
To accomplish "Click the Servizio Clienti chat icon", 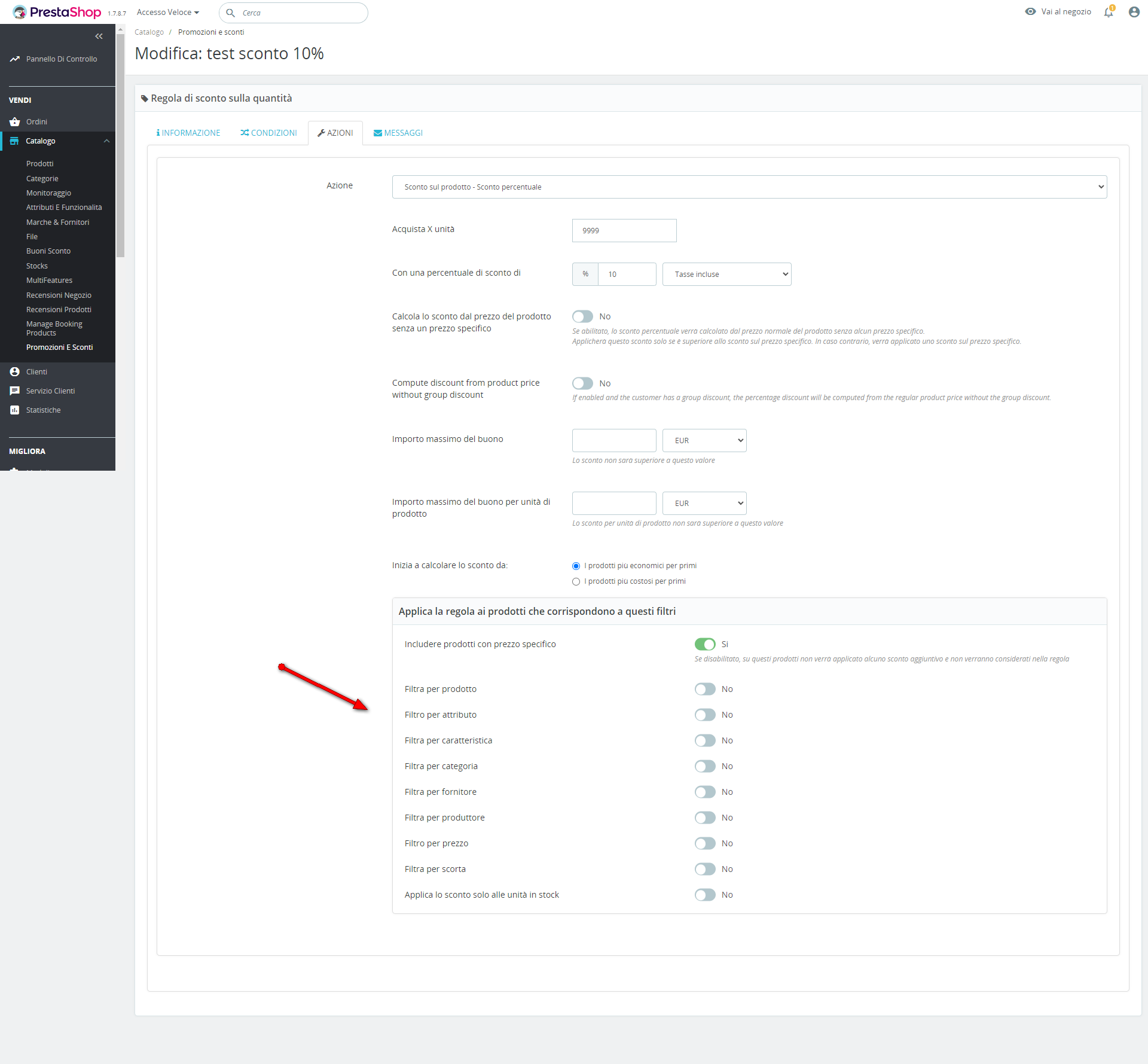I will click(x=15, y=391).
